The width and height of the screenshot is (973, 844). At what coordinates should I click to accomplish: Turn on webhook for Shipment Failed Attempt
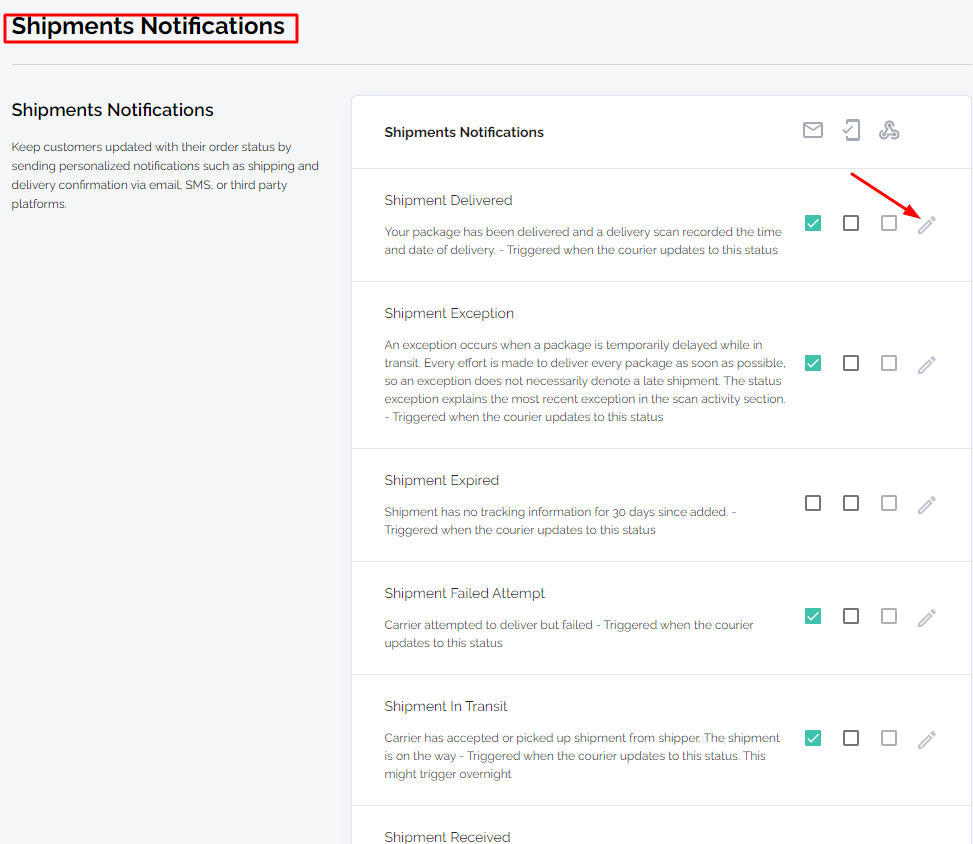pos(889,616)
